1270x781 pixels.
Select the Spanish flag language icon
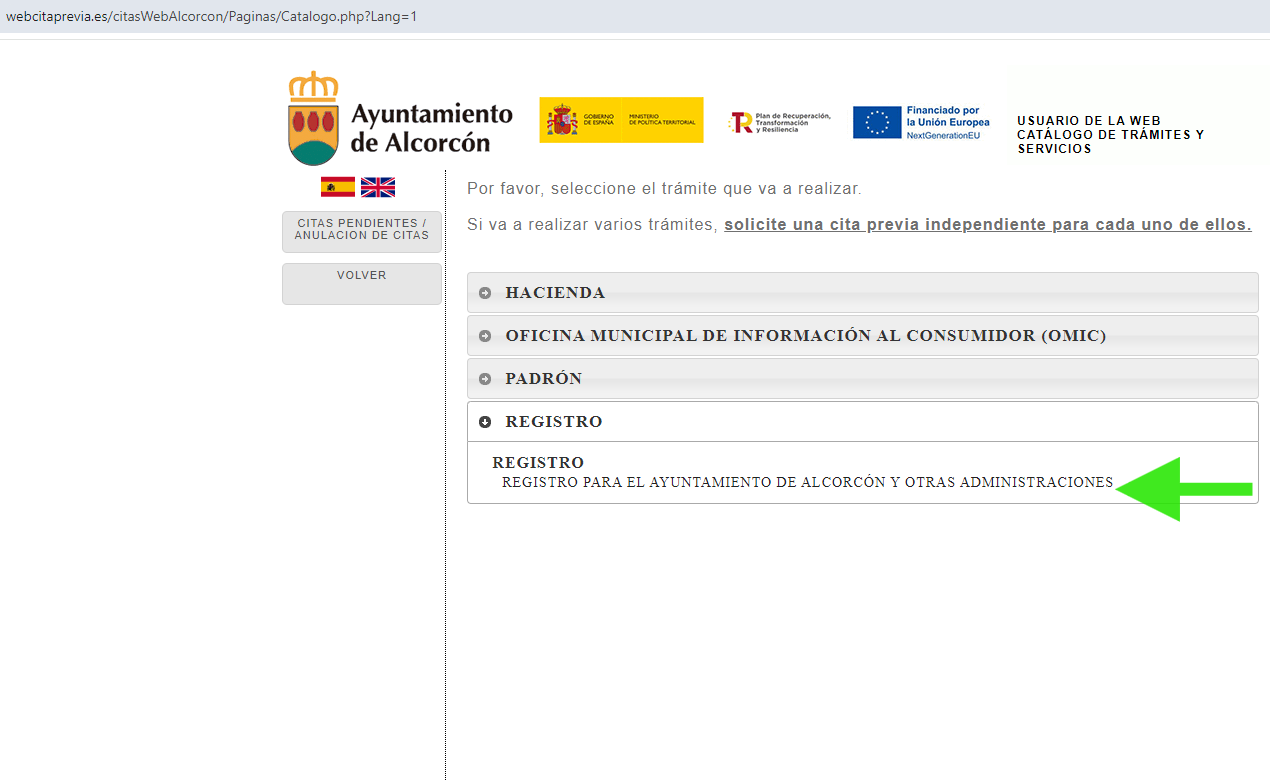pyautogui.click(x=337, y=186)
